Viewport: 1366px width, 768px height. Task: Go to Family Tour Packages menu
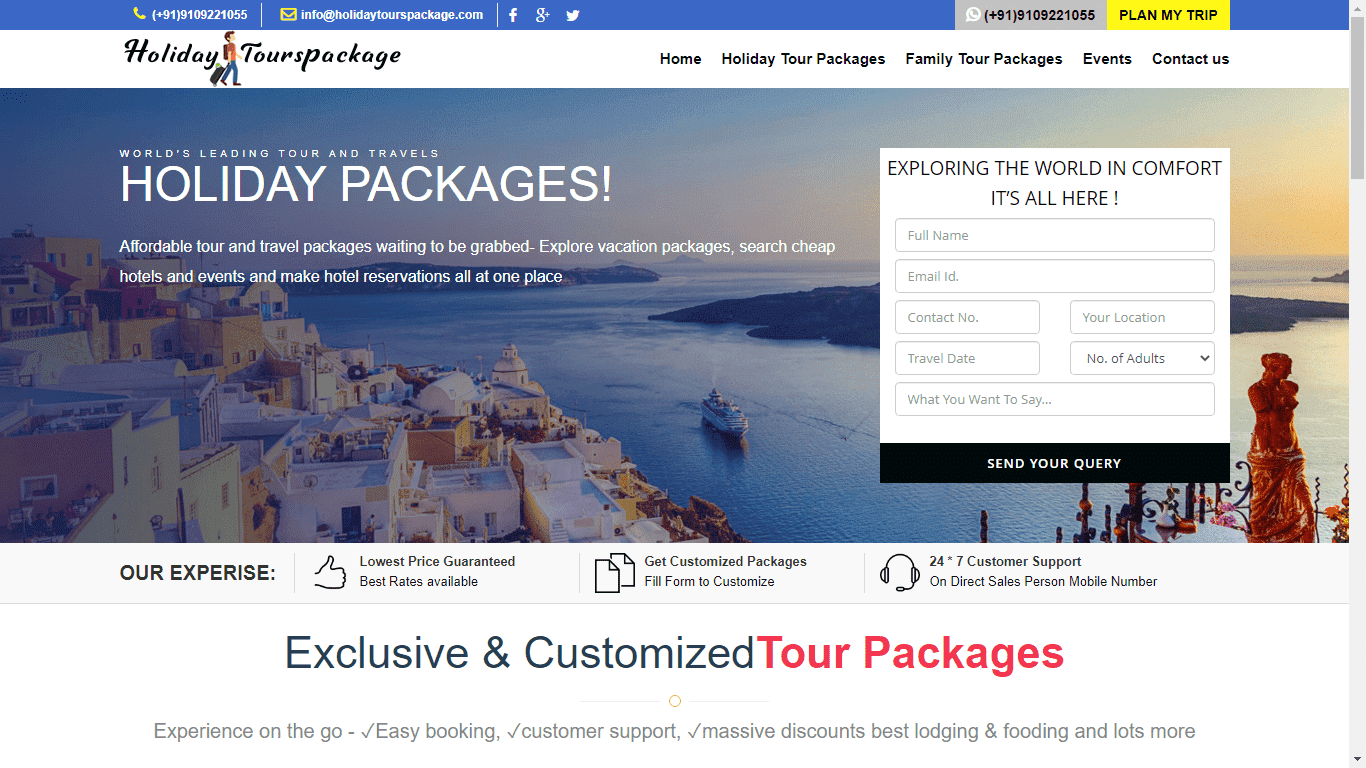click(x=984, y=59)
